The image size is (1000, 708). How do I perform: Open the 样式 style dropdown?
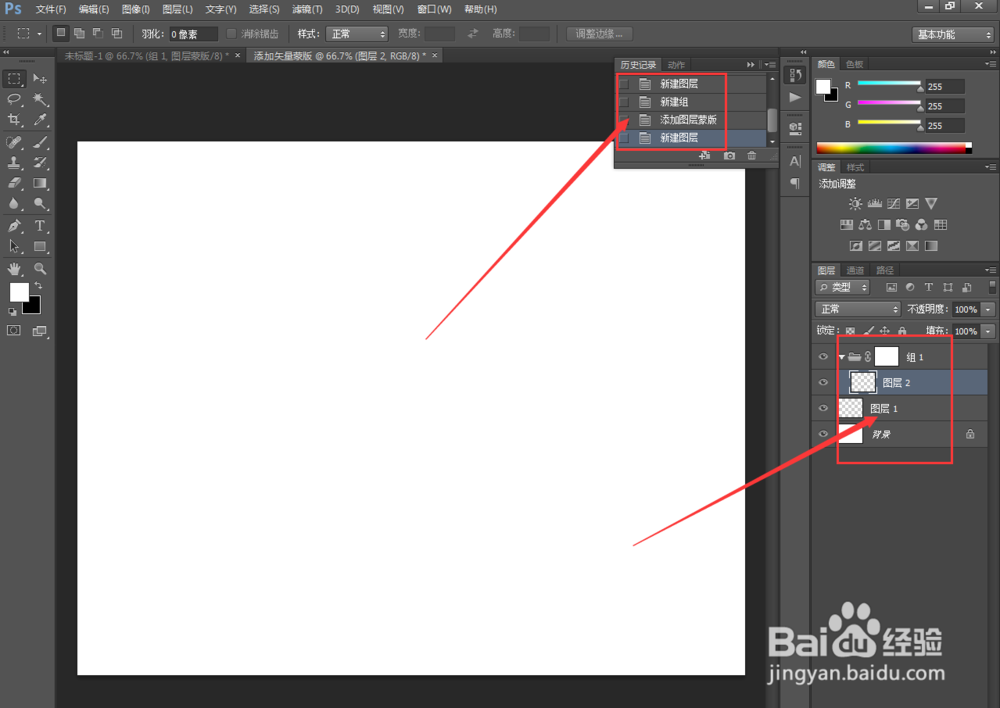357,34
